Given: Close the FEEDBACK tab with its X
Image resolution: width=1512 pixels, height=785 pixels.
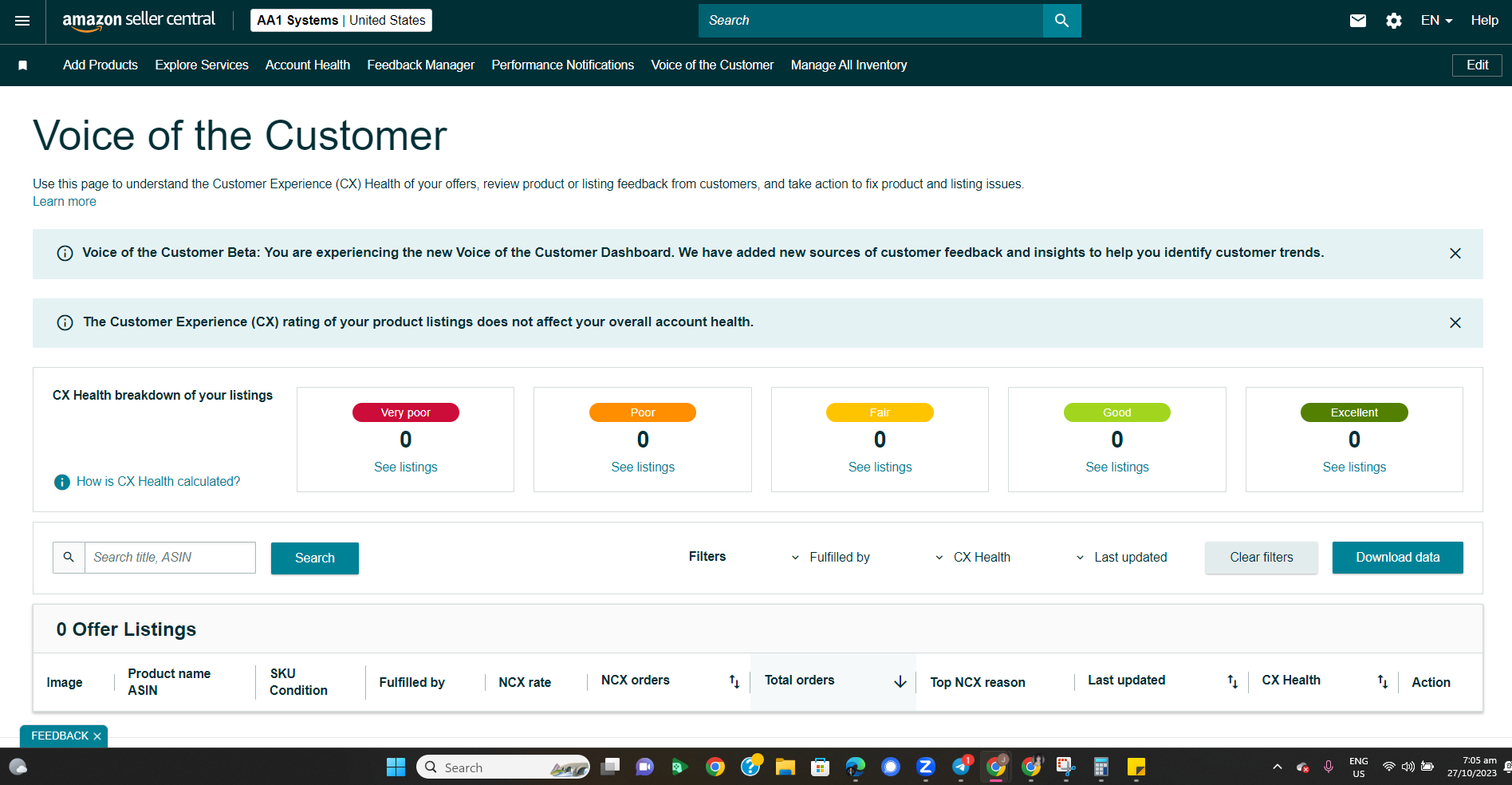Looking at the screenshot, I should coord(97,736).
